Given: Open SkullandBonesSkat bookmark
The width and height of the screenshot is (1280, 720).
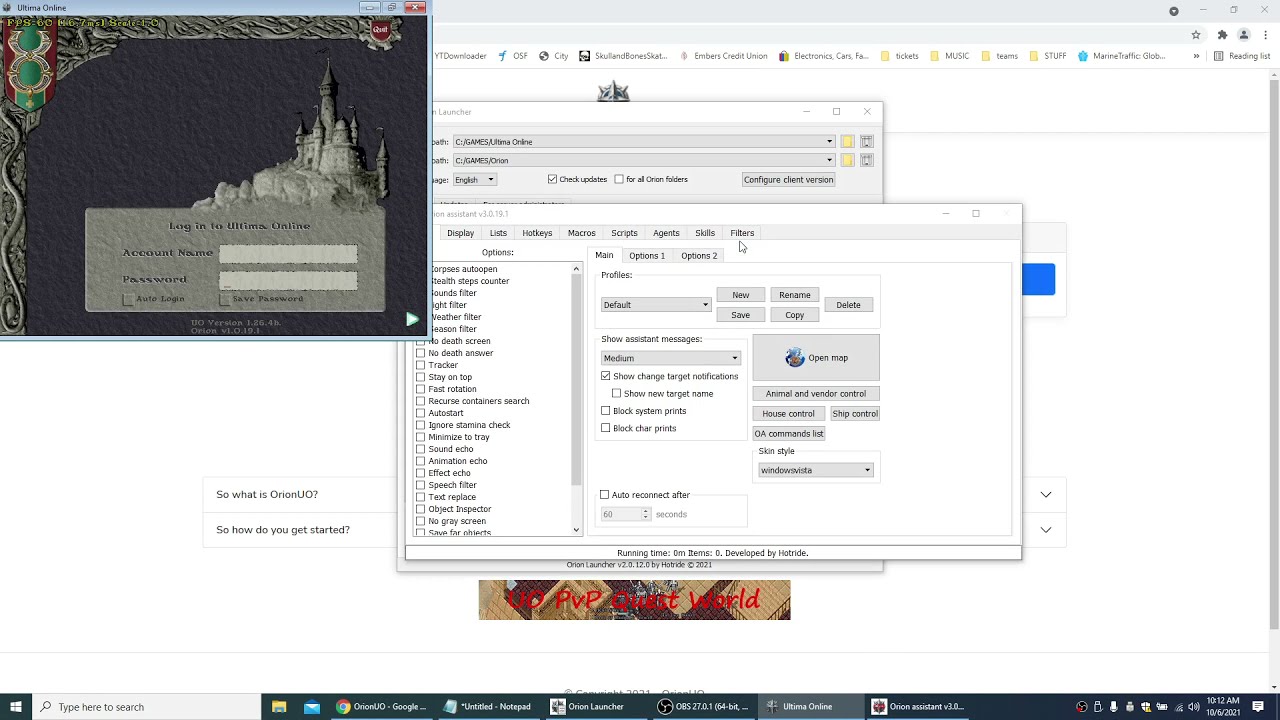Looking at the screenshot, I should tap(622, 56).
